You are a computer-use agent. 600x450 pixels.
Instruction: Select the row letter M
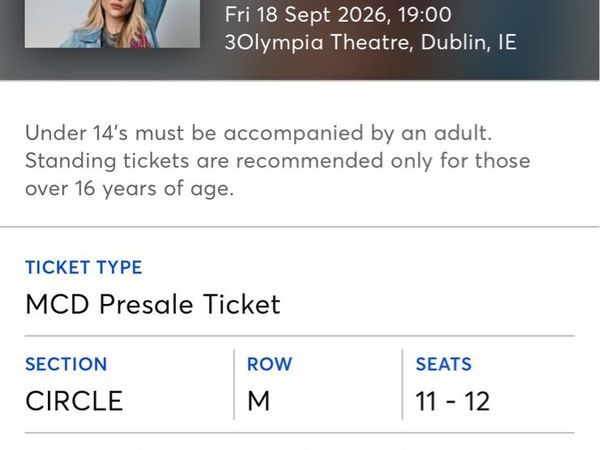coord(258,401)
